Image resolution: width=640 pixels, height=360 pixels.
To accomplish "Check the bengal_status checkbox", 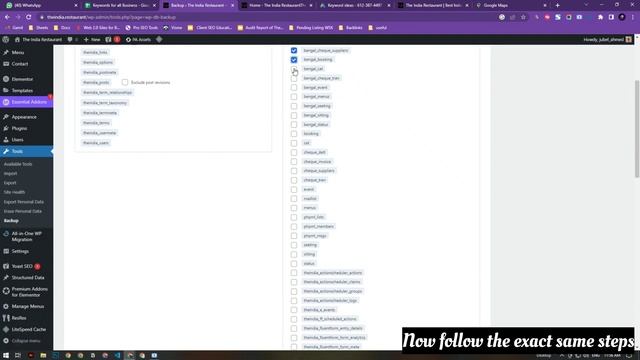I will point(294,124).
